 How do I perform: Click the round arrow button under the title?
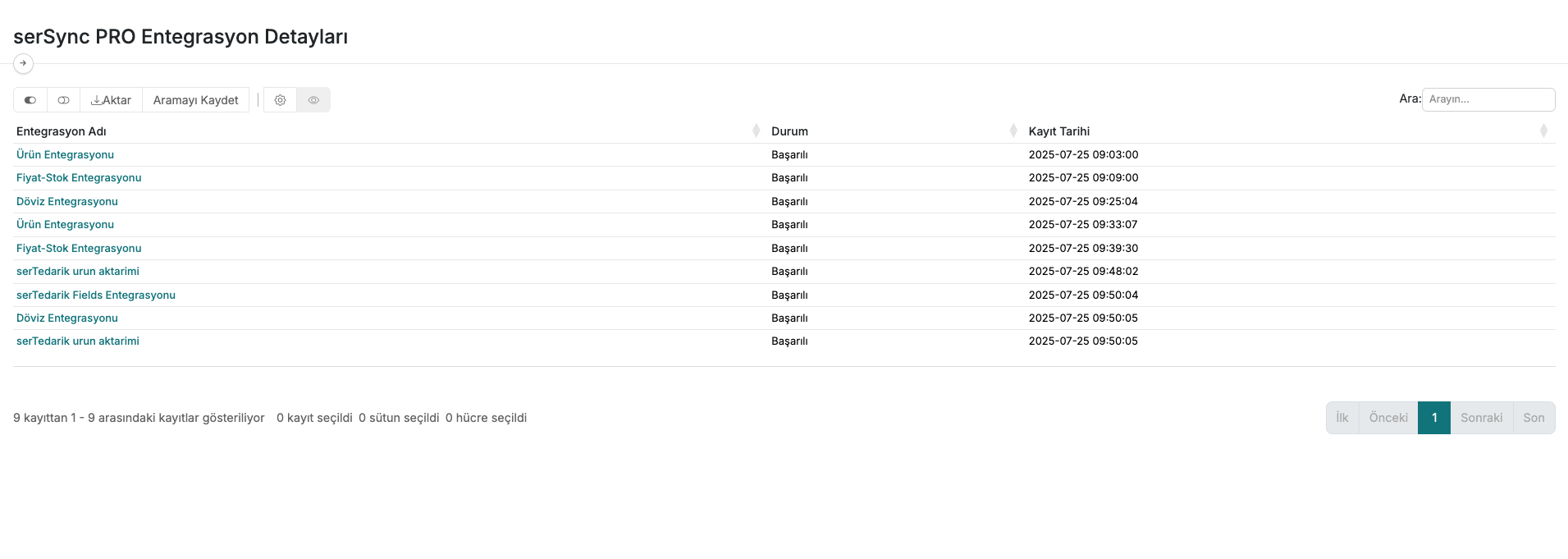23,63
